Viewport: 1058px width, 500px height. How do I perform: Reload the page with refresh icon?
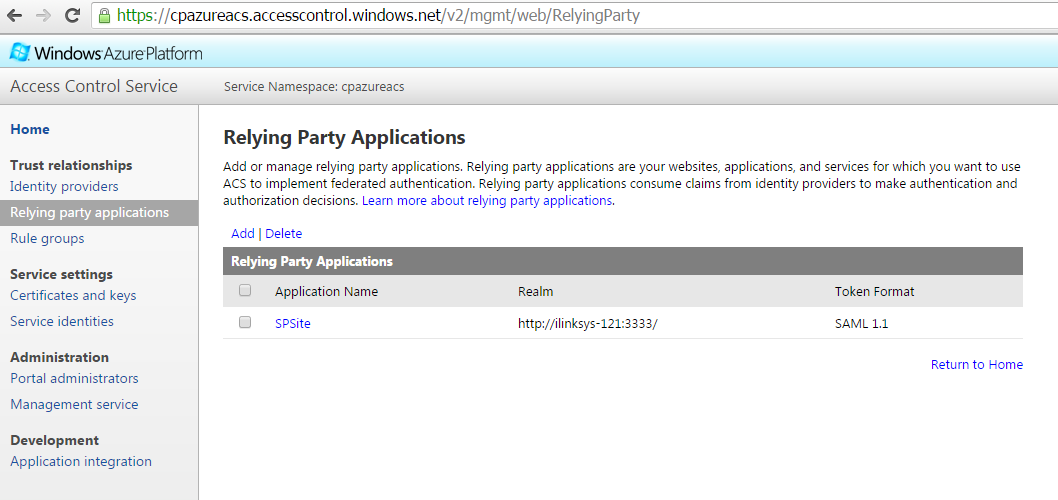(x=72, y=16)
